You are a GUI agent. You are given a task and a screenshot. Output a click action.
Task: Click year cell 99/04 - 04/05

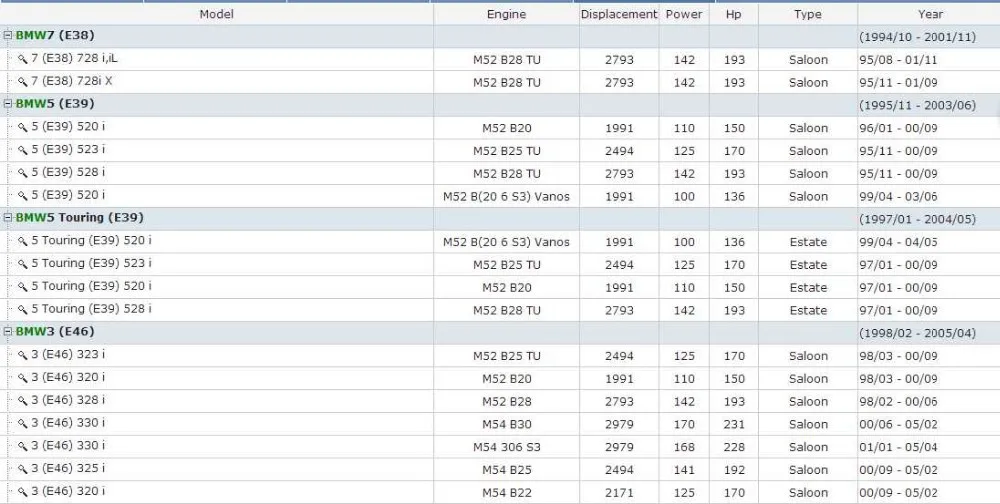click(898, 242)
